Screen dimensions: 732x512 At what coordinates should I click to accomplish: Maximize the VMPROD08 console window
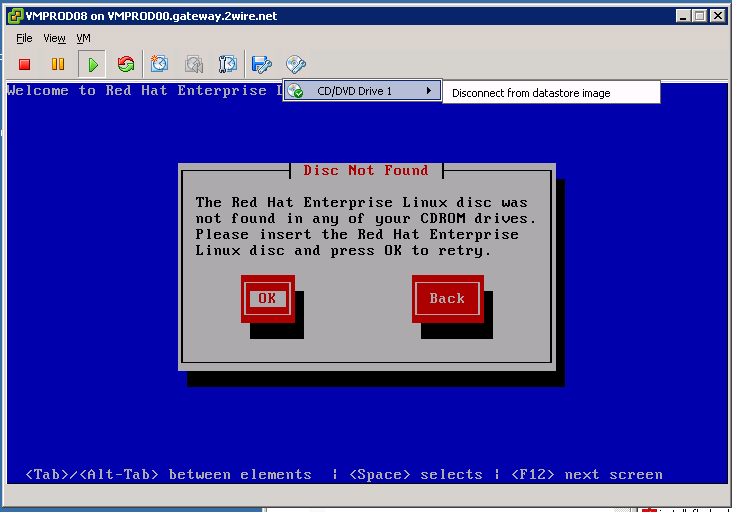699,16
